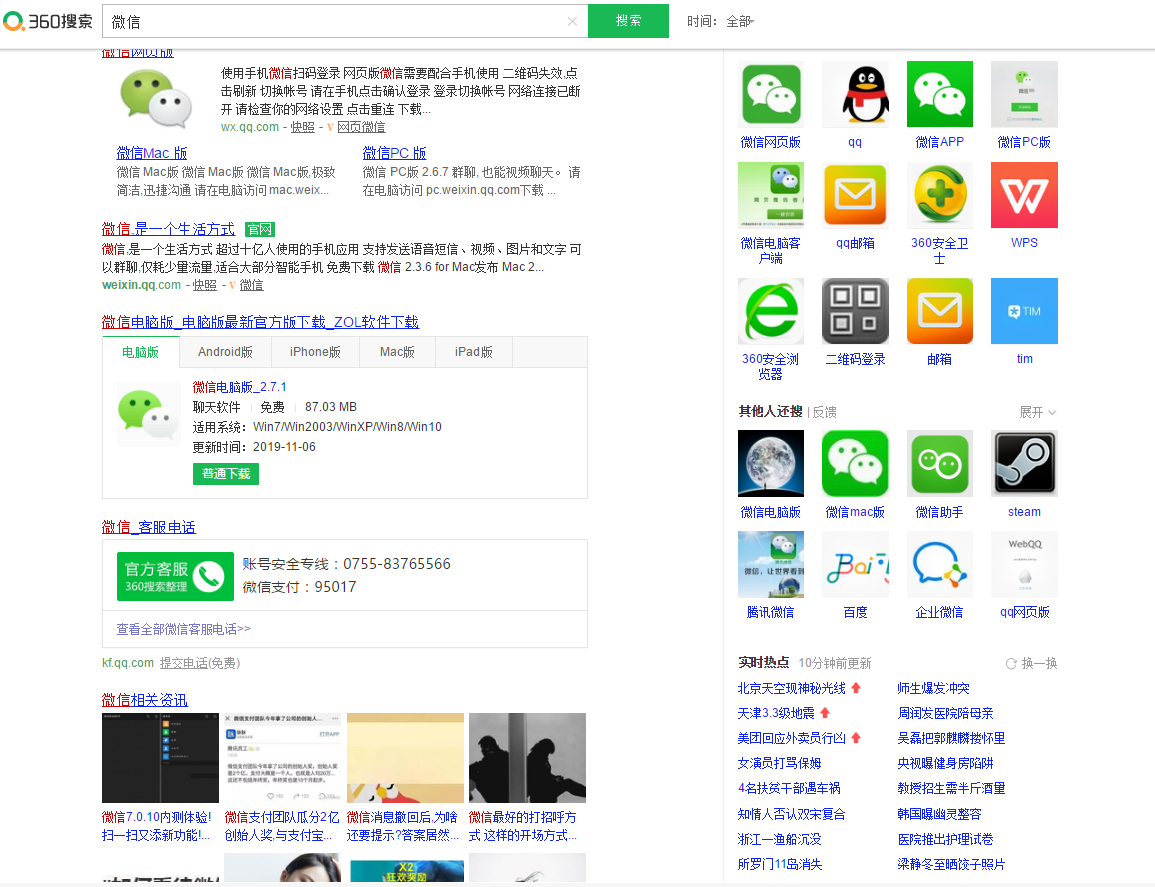The width and height of the screenshot is (1155, 887).
Task: Open the 微信网页版 icon in sidebar
Action: pyautogui.click(x=770, y=94)
